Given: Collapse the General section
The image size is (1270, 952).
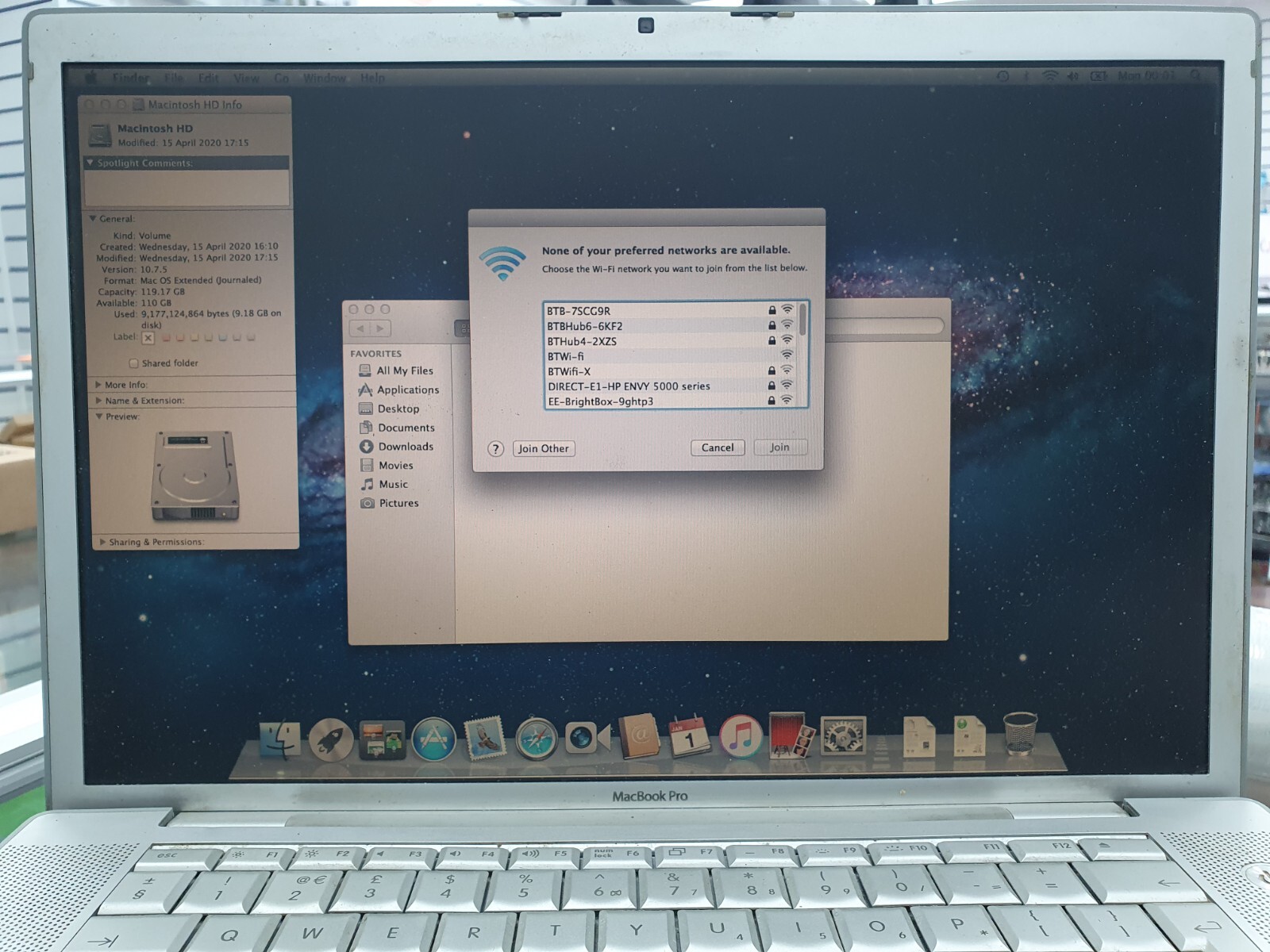Looking at the screenshot, I should click(93, 218).
